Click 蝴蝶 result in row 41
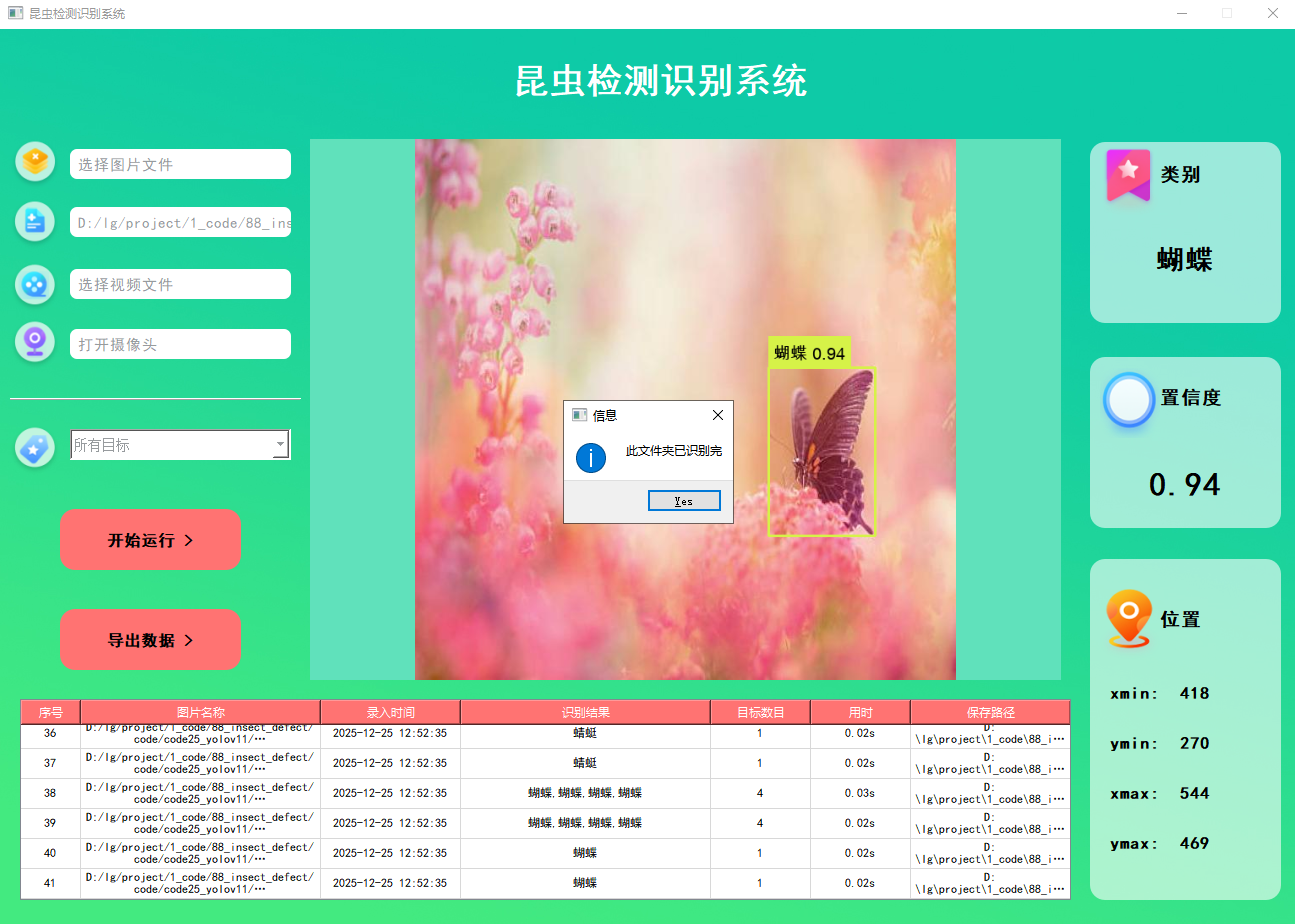1295x924 pixels. (586, 884)
